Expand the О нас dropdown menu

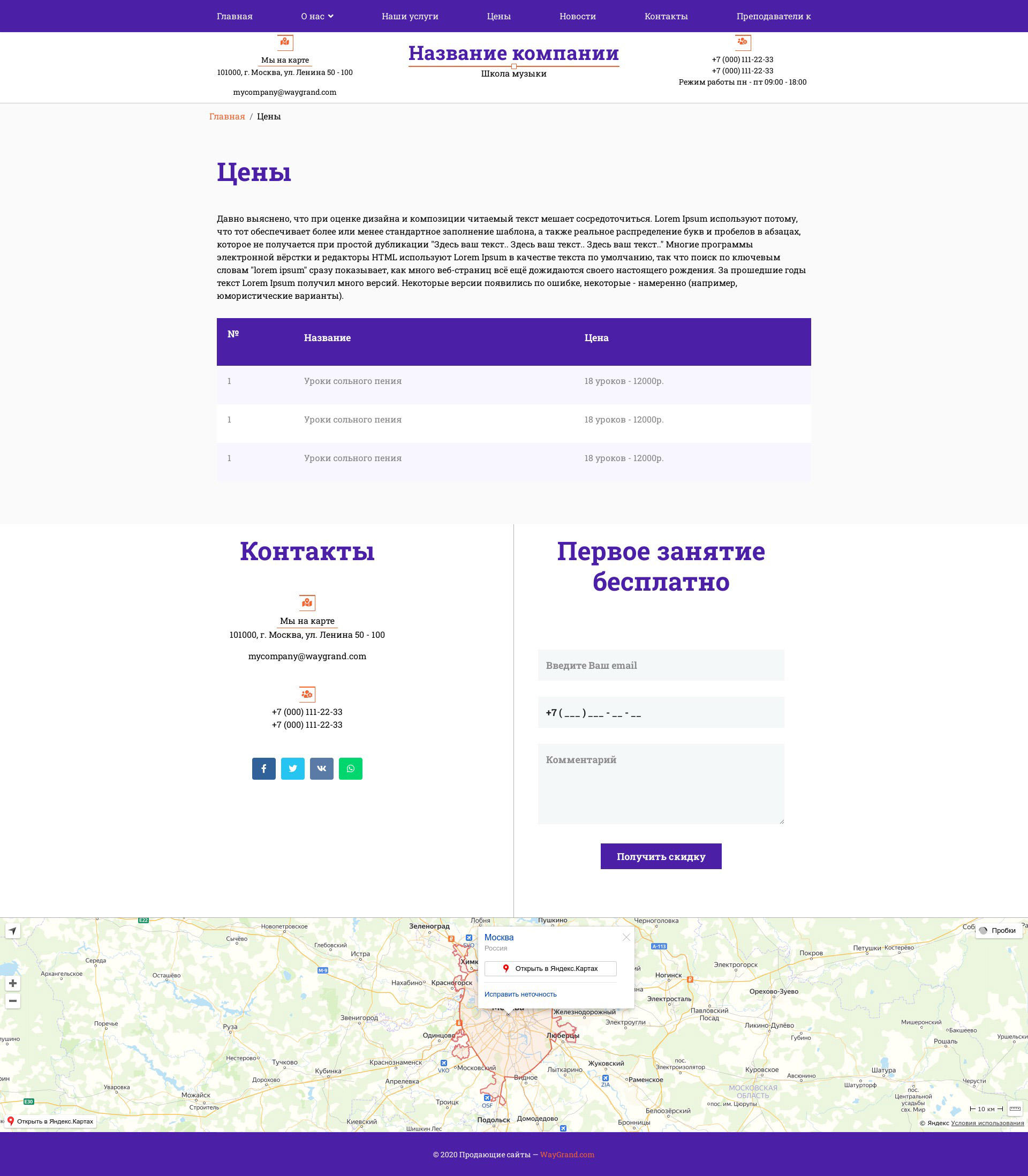316,16
